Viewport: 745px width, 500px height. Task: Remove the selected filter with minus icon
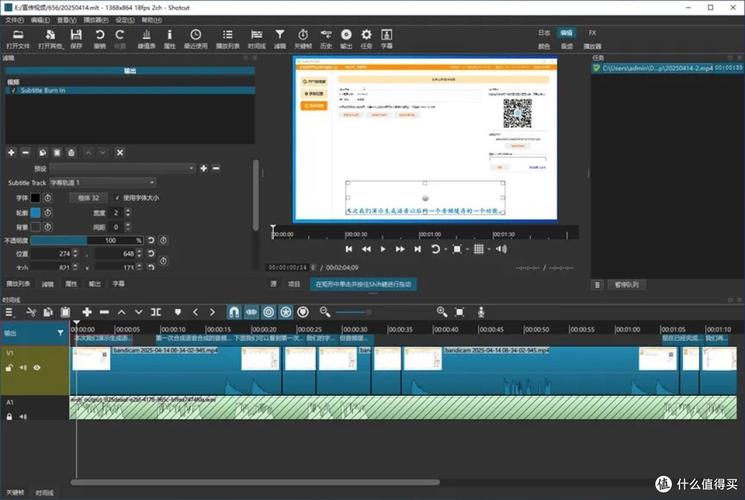[26, 153]
